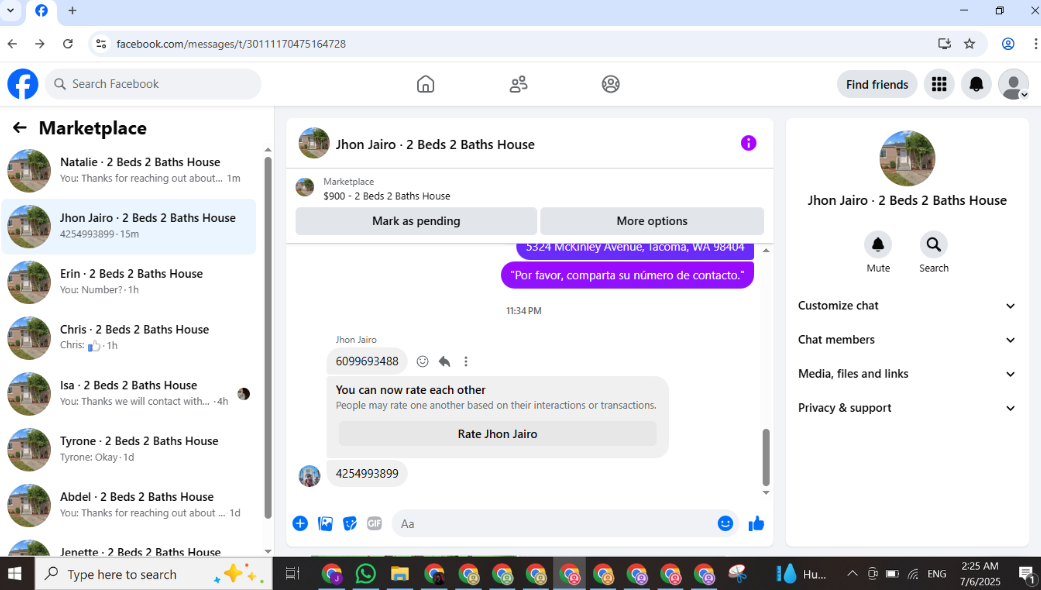1041x590 pixels.
Task: Choose a GIF in the composer
Action: click(x=374, y=524)
